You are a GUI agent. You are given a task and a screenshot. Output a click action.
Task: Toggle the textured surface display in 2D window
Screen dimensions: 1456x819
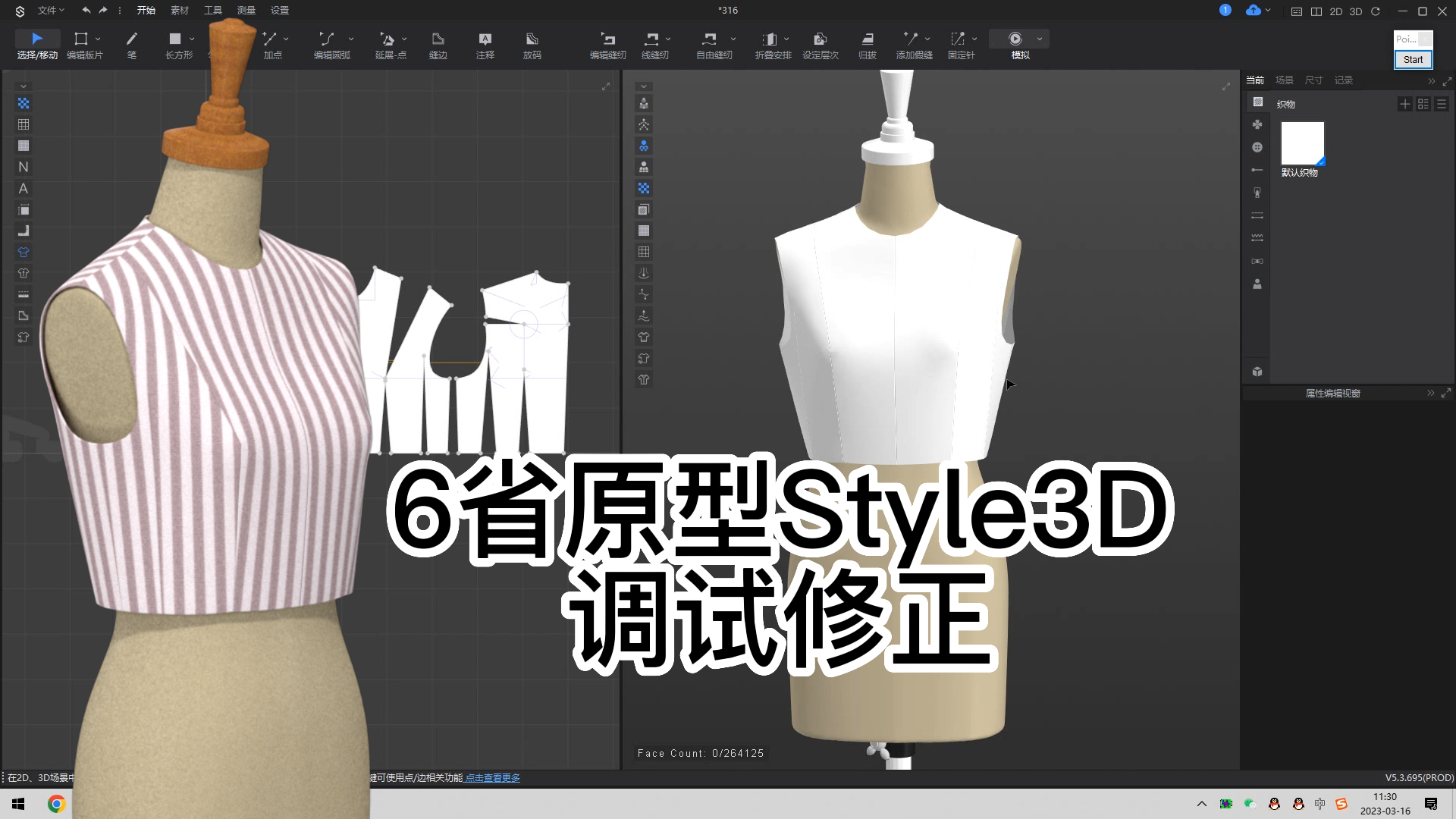tap(24, 103)
